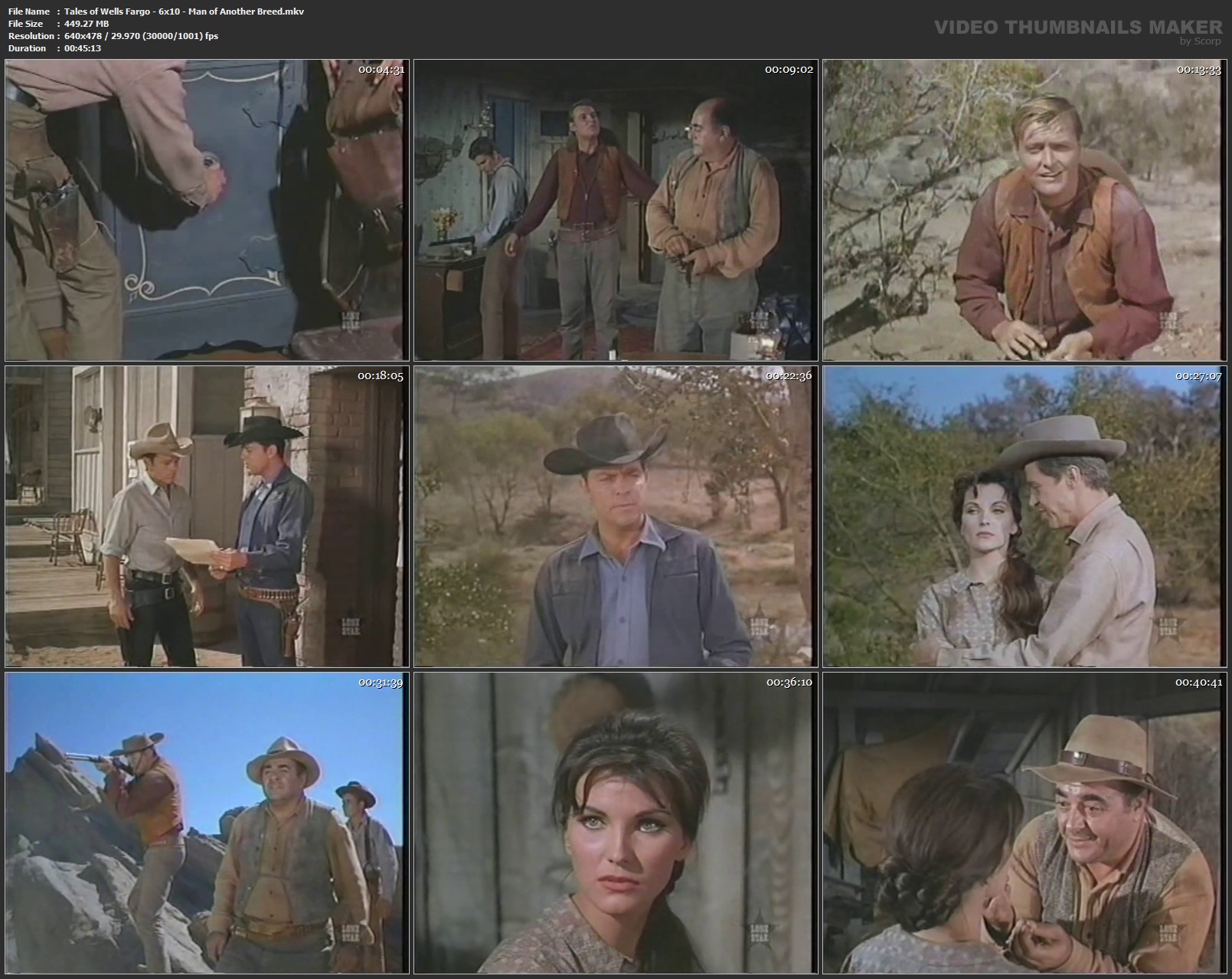Click the timestamp label 00:40:41
Screen dimensions: 1232x979
point(1199,683)
